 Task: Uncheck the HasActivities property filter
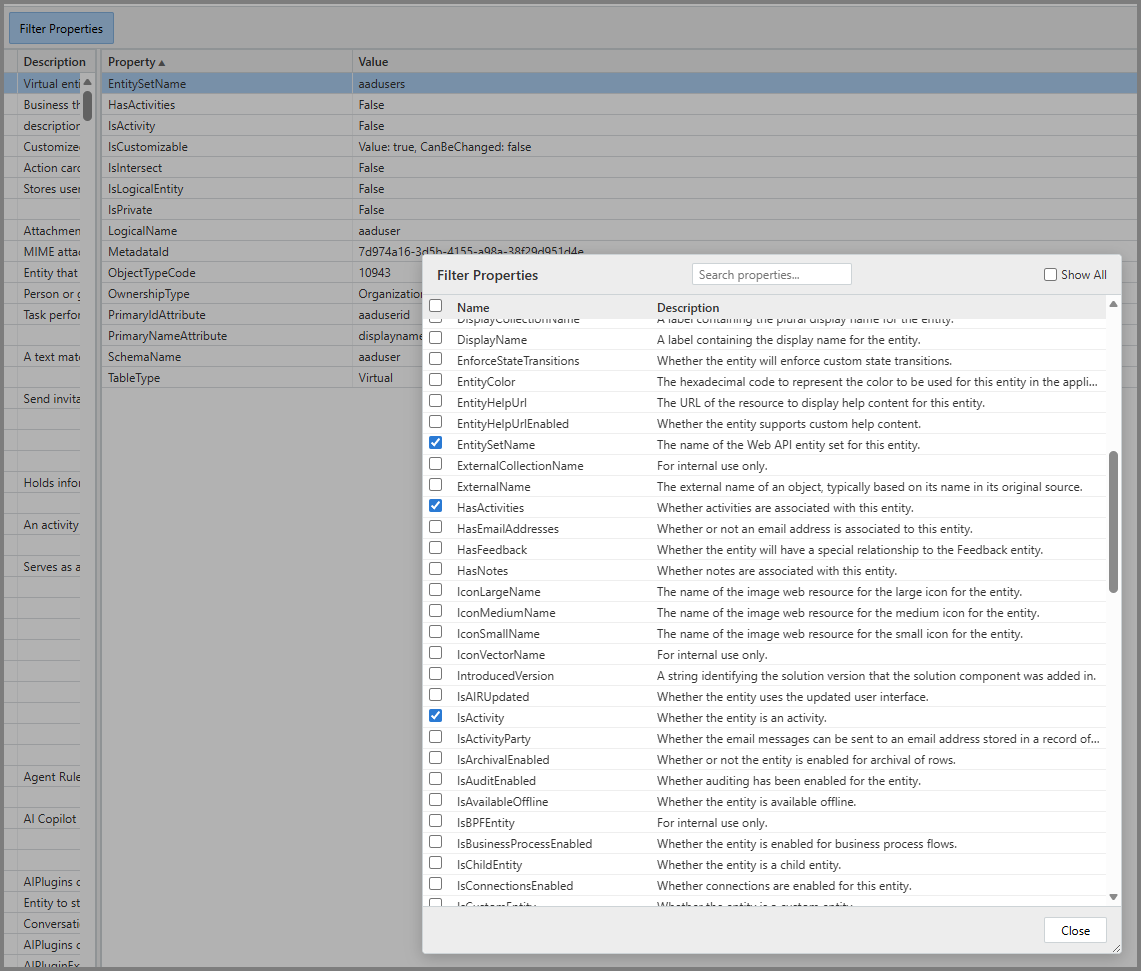tap(435, 505)
